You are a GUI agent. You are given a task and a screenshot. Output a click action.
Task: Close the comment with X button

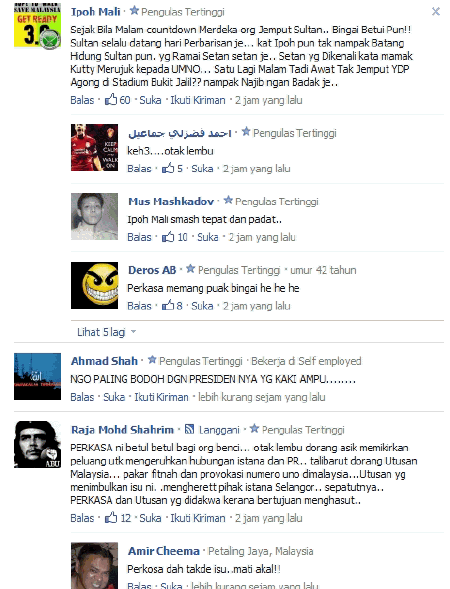pos(436,12)
